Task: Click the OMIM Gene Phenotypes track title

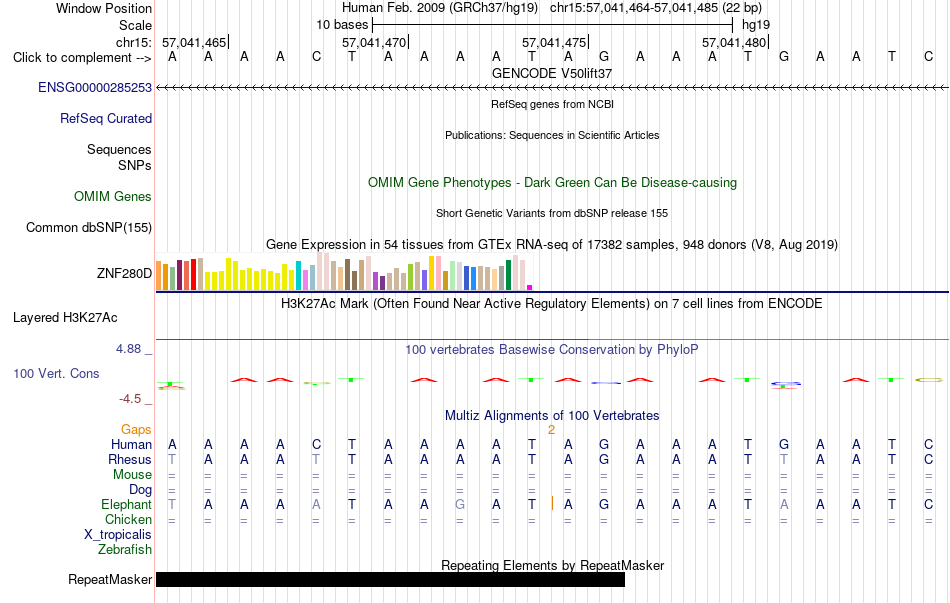Action: coord(553,183)
